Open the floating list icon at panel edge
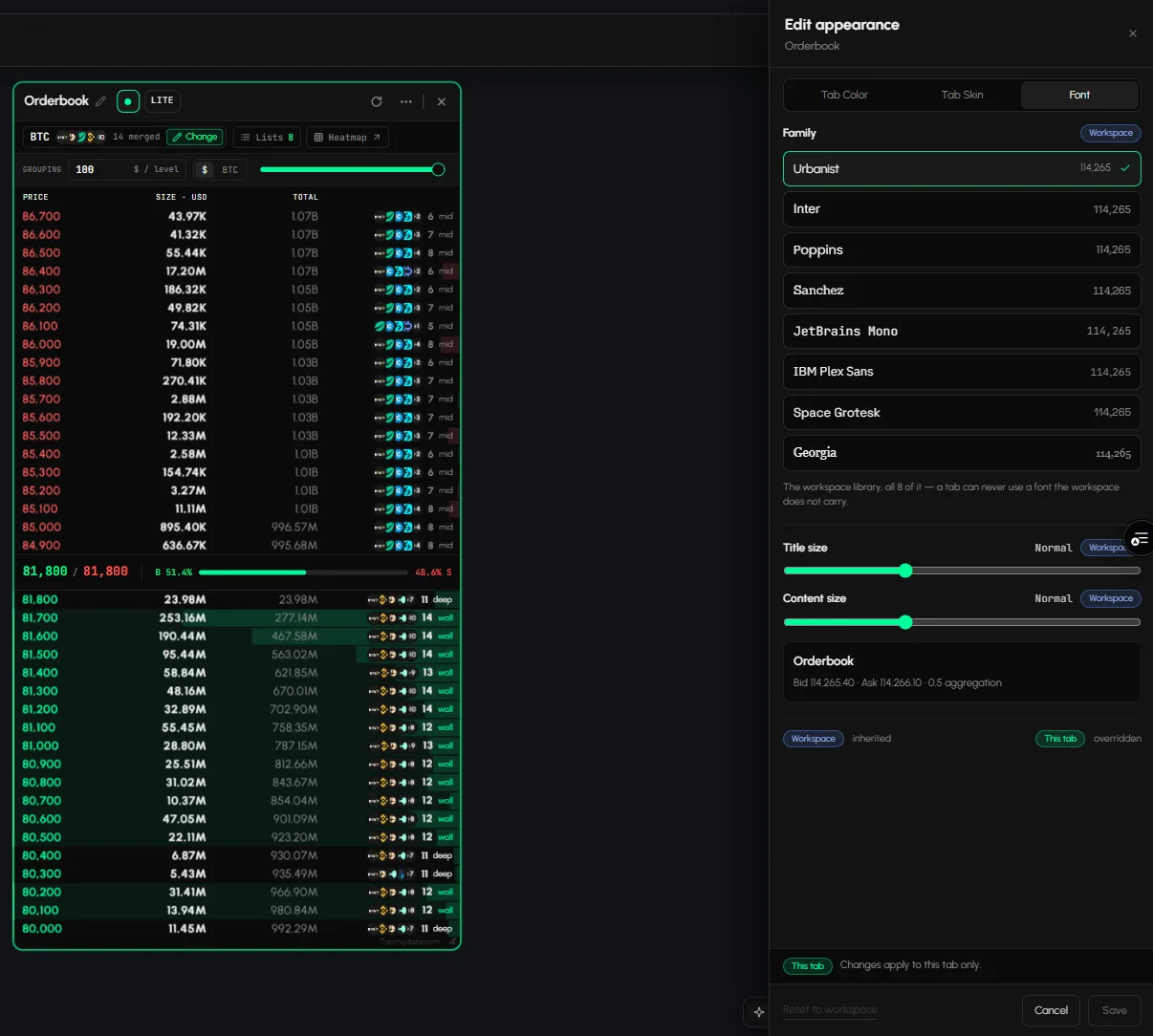Image resolution: width=1153 pixels, height=1036 pixels. coord(1140,539)
